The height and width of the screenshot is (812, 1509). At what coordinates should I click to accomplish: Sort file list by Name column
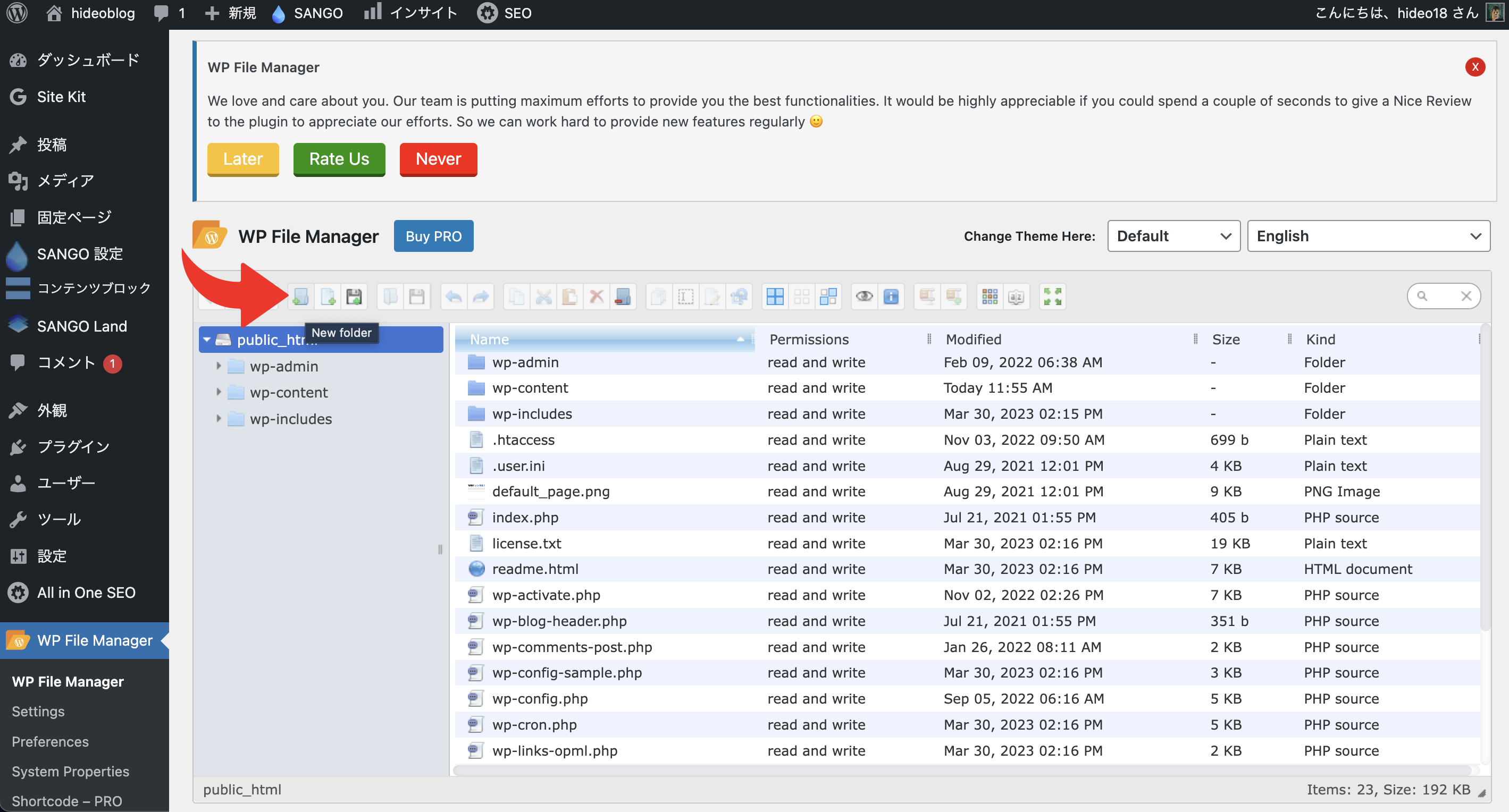click(x=605, y=339)
